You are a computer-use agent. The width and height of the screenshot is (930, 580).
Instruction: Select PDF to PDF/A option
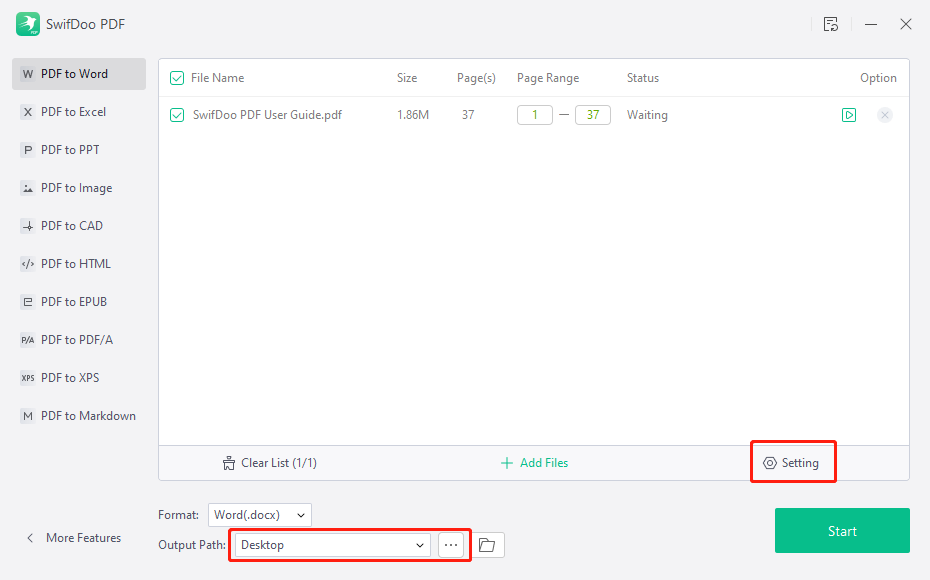(79, 340)
